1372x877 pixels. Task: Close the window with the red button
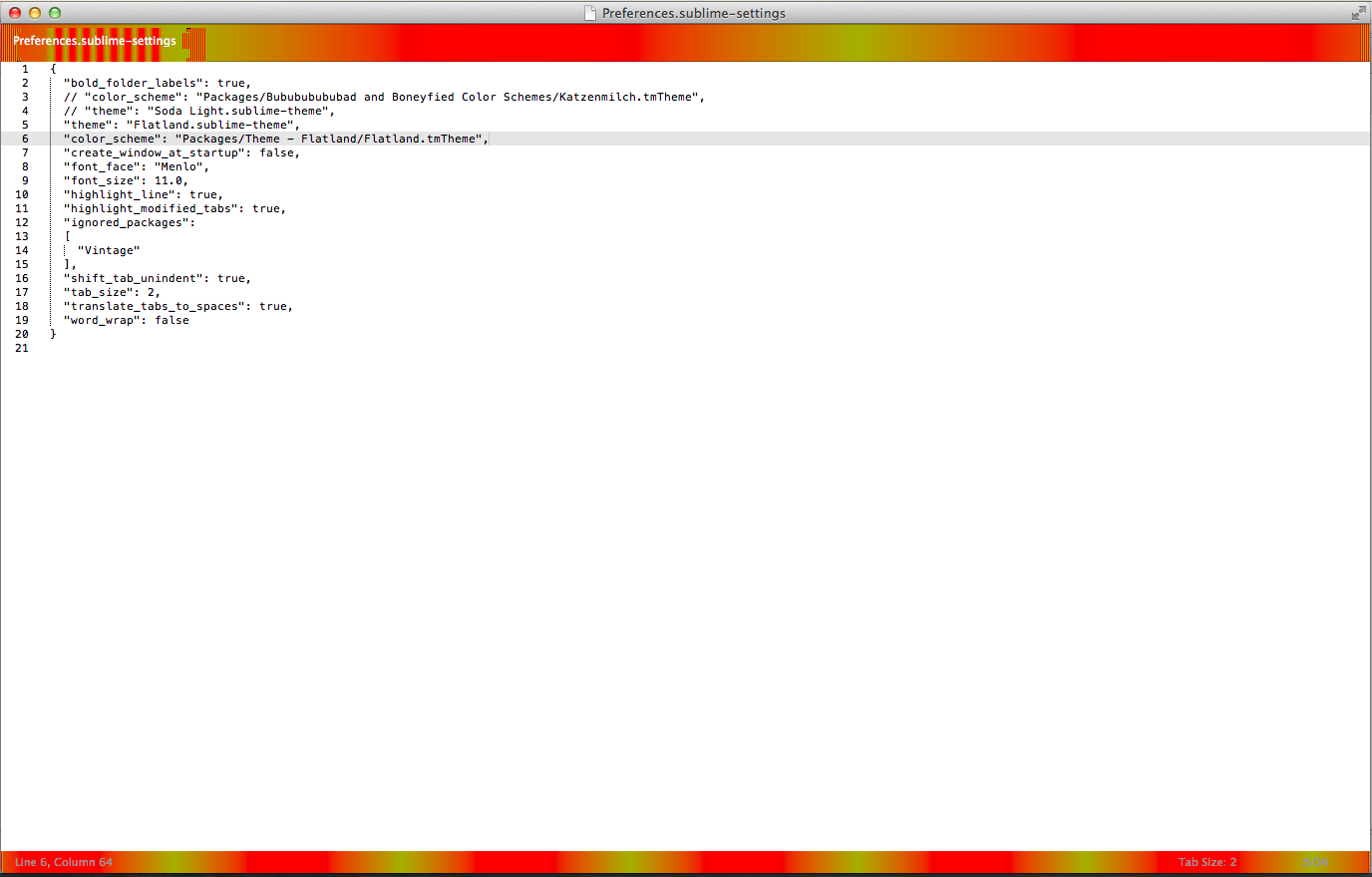pos(15,13)
